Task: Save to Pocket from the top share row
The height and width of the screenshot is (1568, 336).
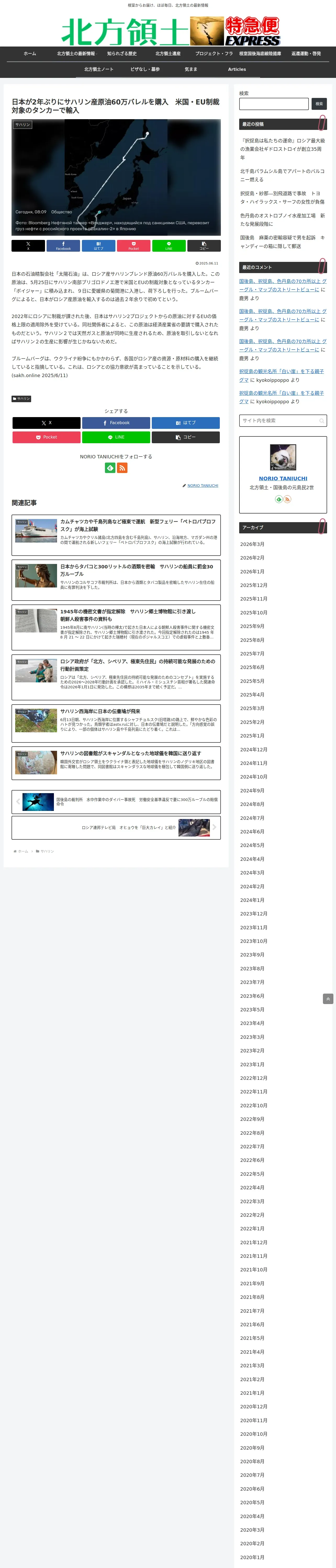Action: (133, 246)
